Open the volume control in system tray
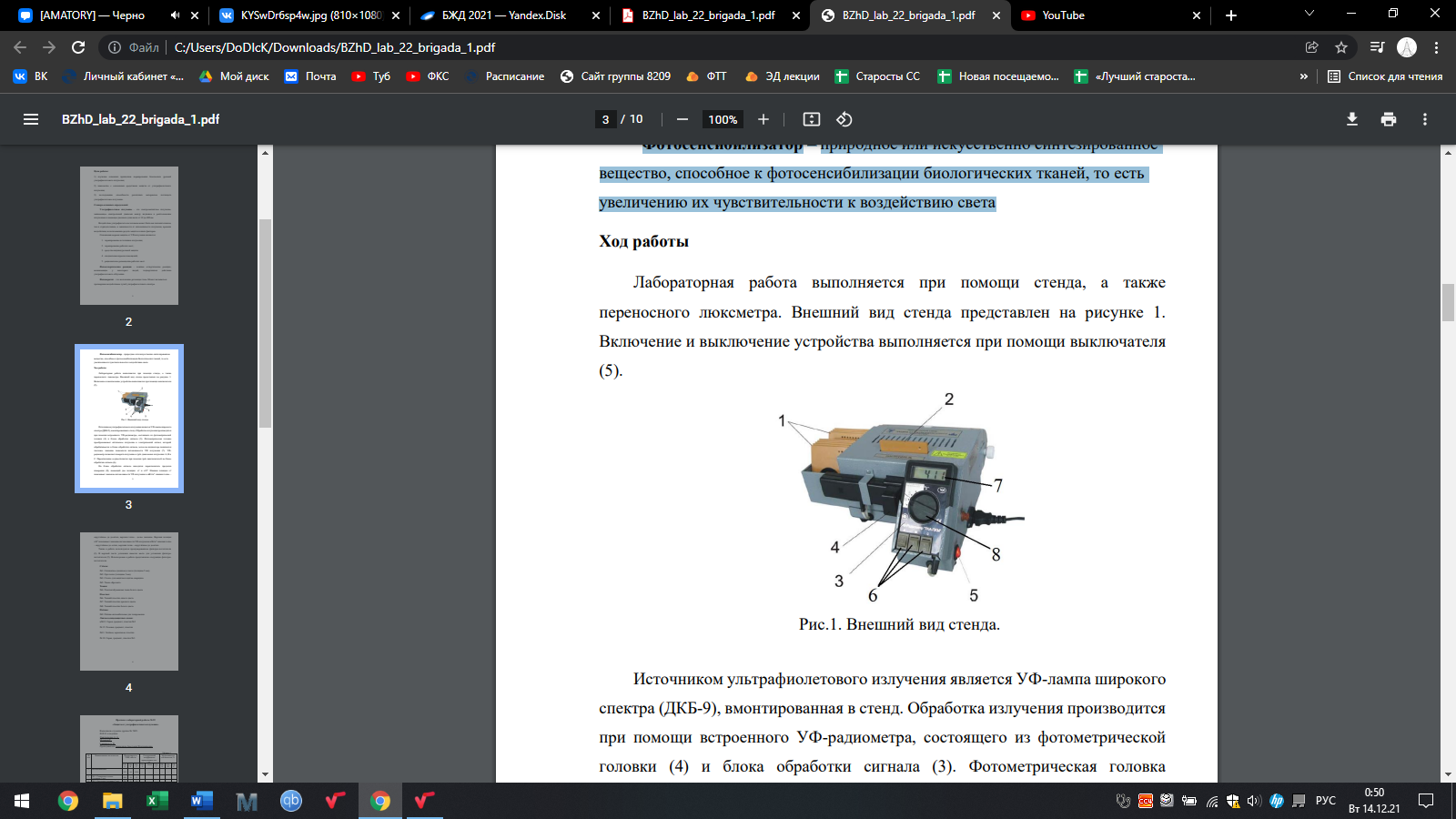This screenshot has height=819, width=1456. tap(1254, 801)
